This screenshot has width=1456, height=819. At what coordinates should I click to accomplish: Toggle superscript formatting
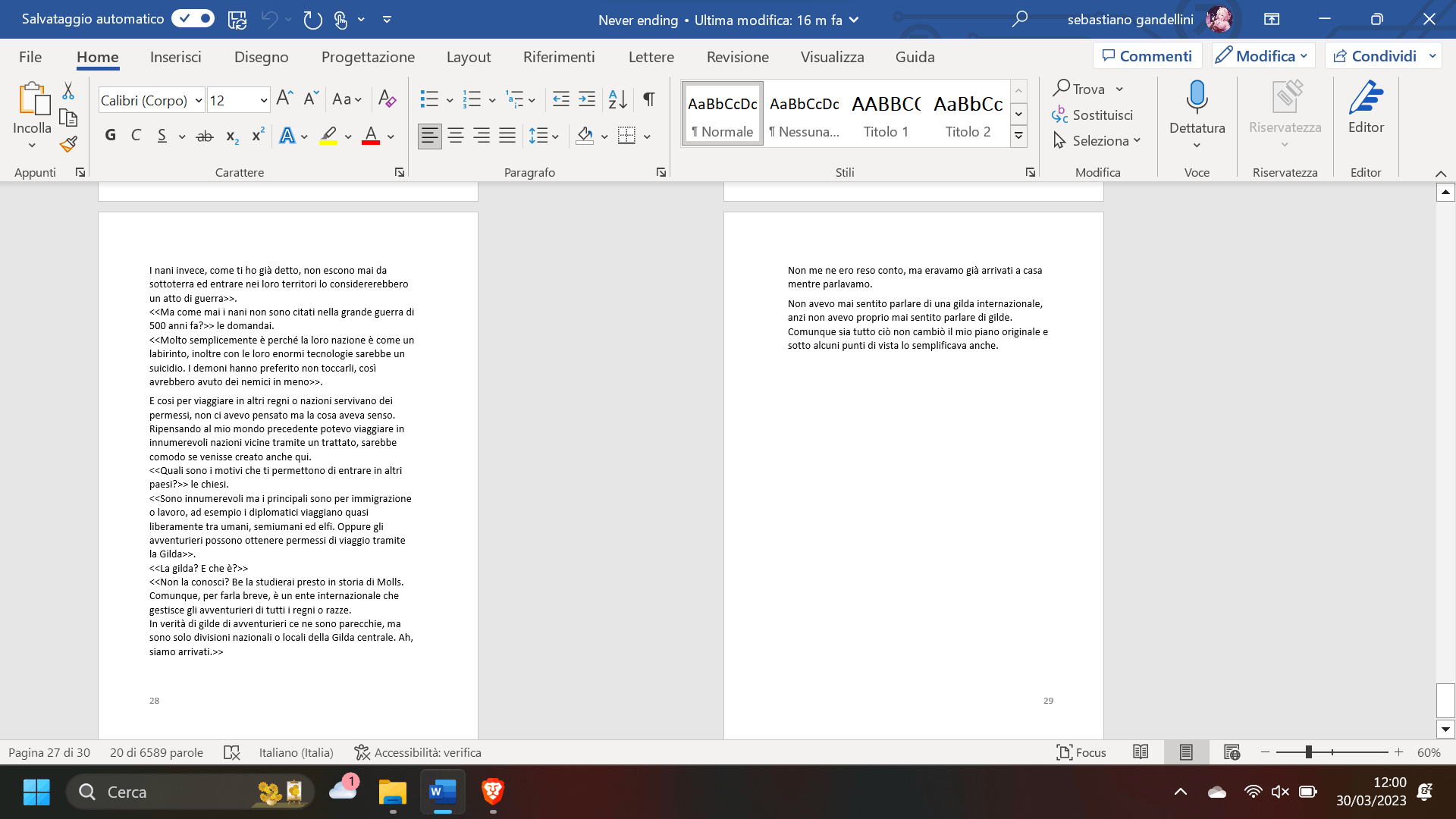(x=258, y=136)
